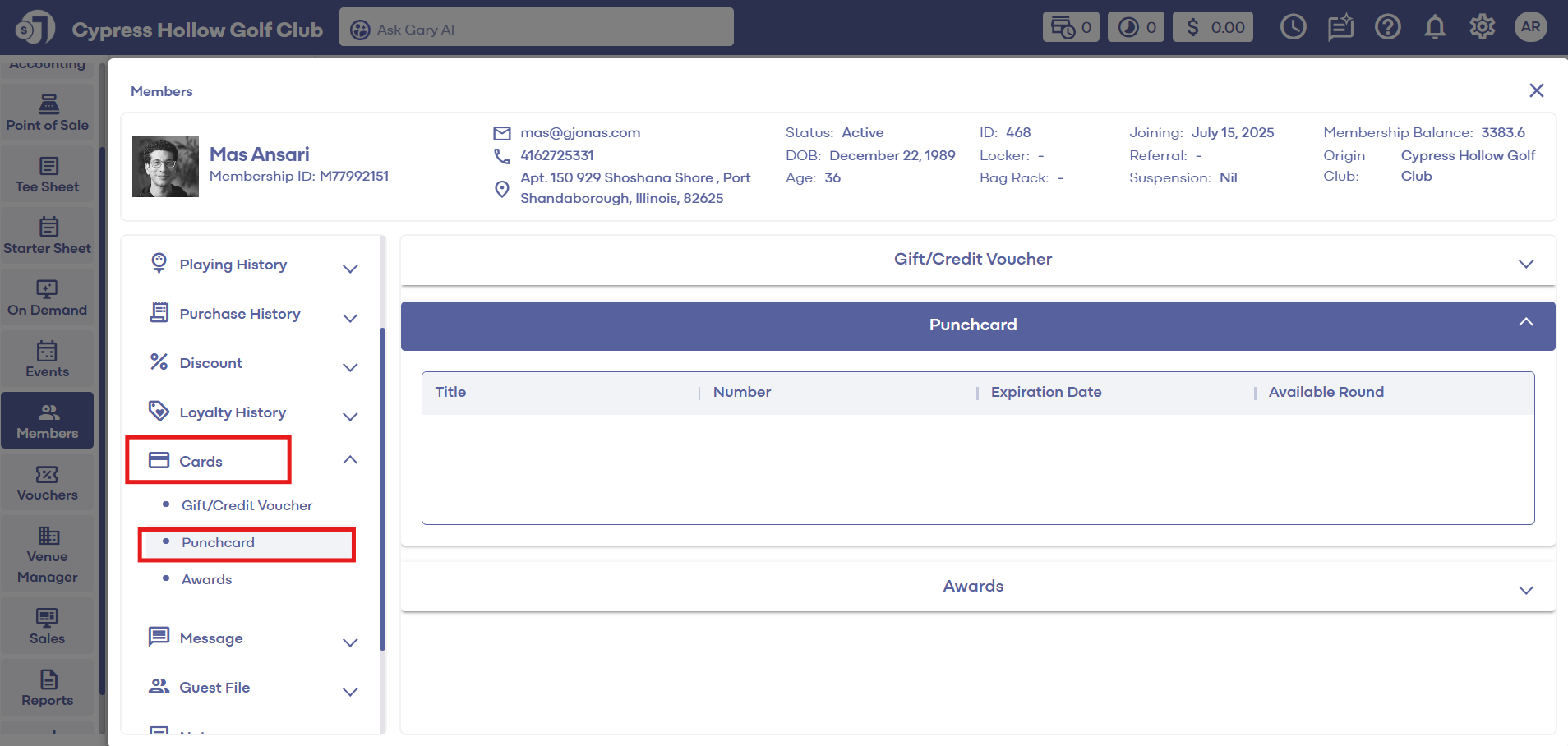Click the notification bell icon
The image size is (1568, 746).
[1435, 27]
